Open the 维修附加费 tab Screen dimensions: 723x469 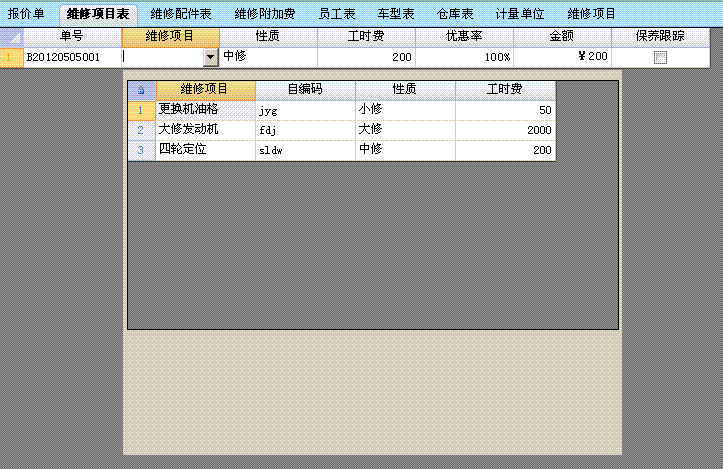pyautogui.click(x=265, y=14)
